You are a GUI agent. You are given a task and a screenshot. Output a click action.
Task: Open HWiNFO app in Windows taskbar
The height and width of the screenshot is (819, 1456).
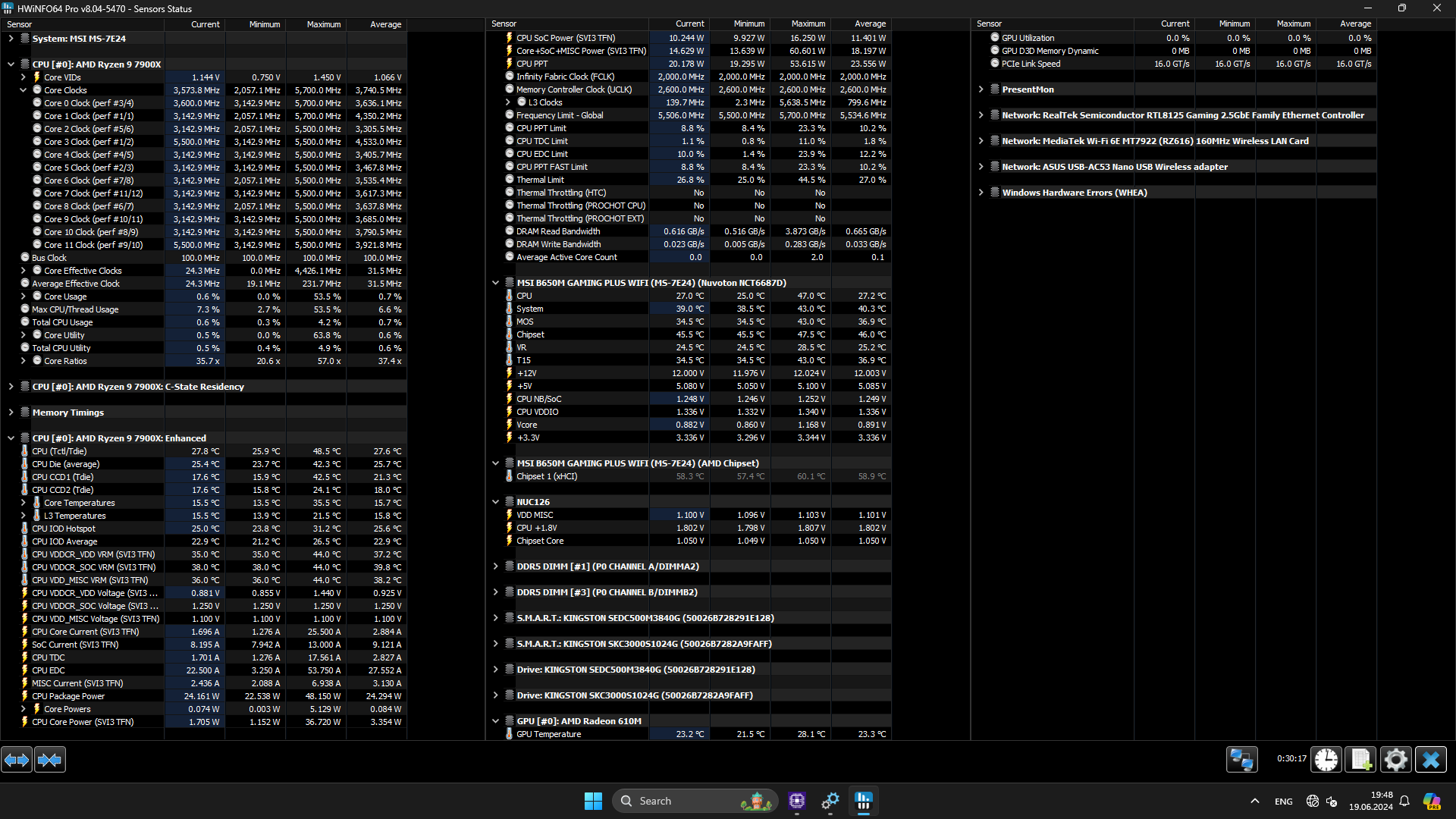click(x=863, y=800)
